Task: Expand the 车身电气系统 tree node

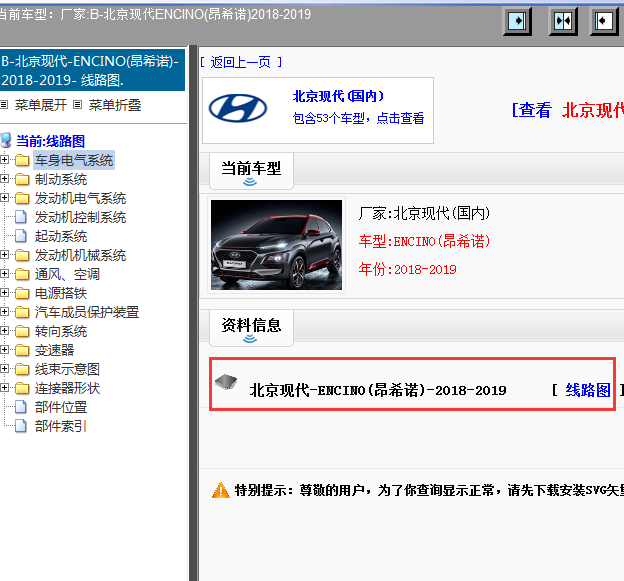Action: 4,160
